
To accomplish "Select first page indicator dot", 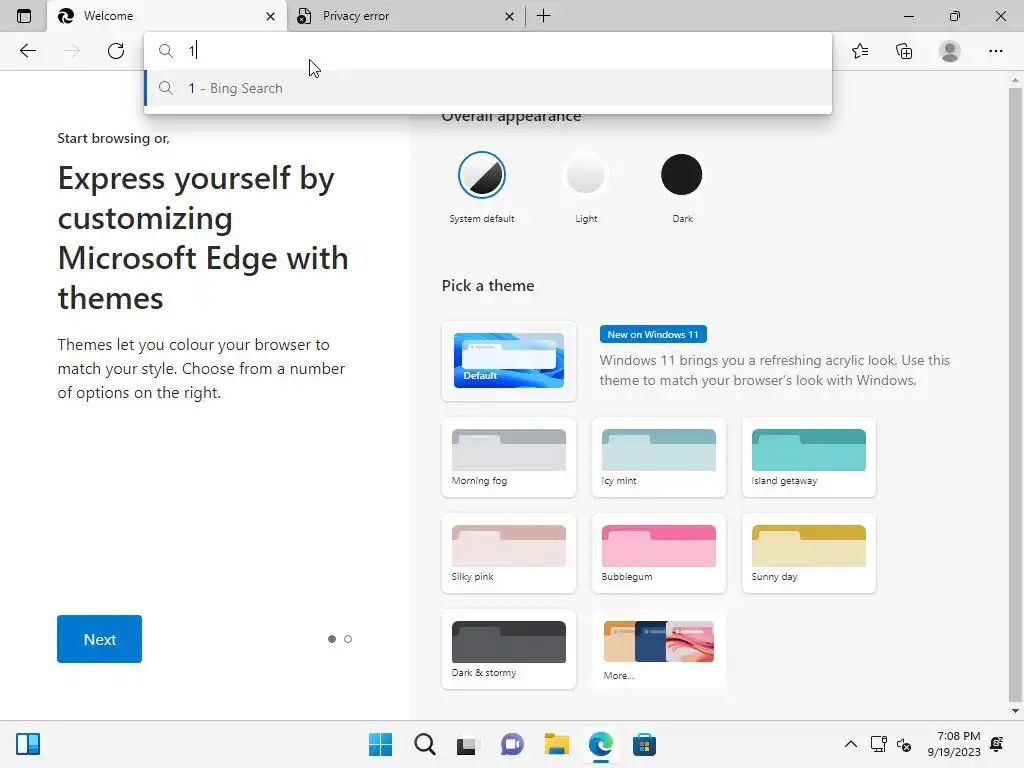I will 332,639.
